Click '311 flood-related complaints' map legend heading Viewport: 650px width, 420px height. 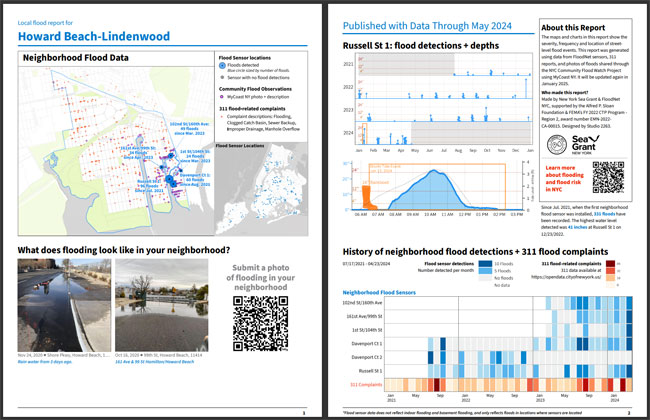coord(252,109)
